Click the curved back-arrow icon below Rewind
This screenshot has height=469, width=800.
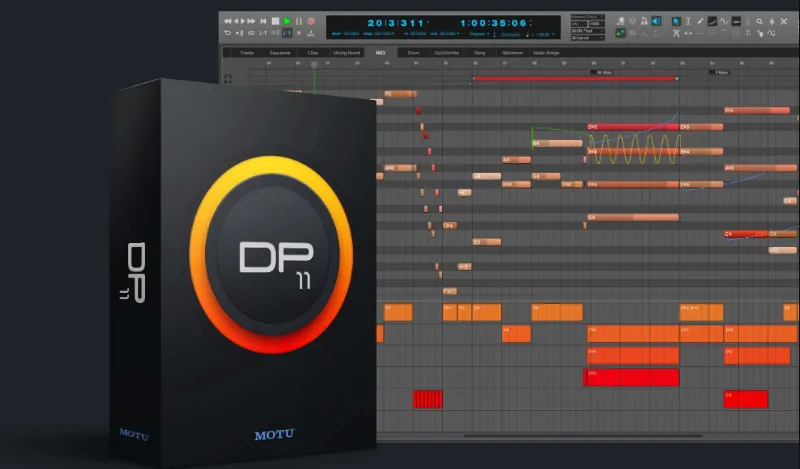coord(228,33)
